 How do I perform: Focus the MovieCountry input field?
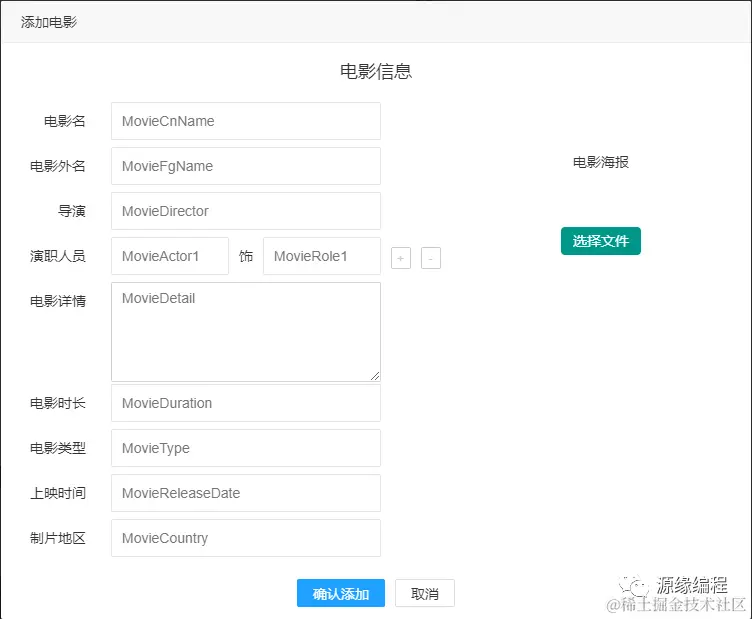point(246,538)
